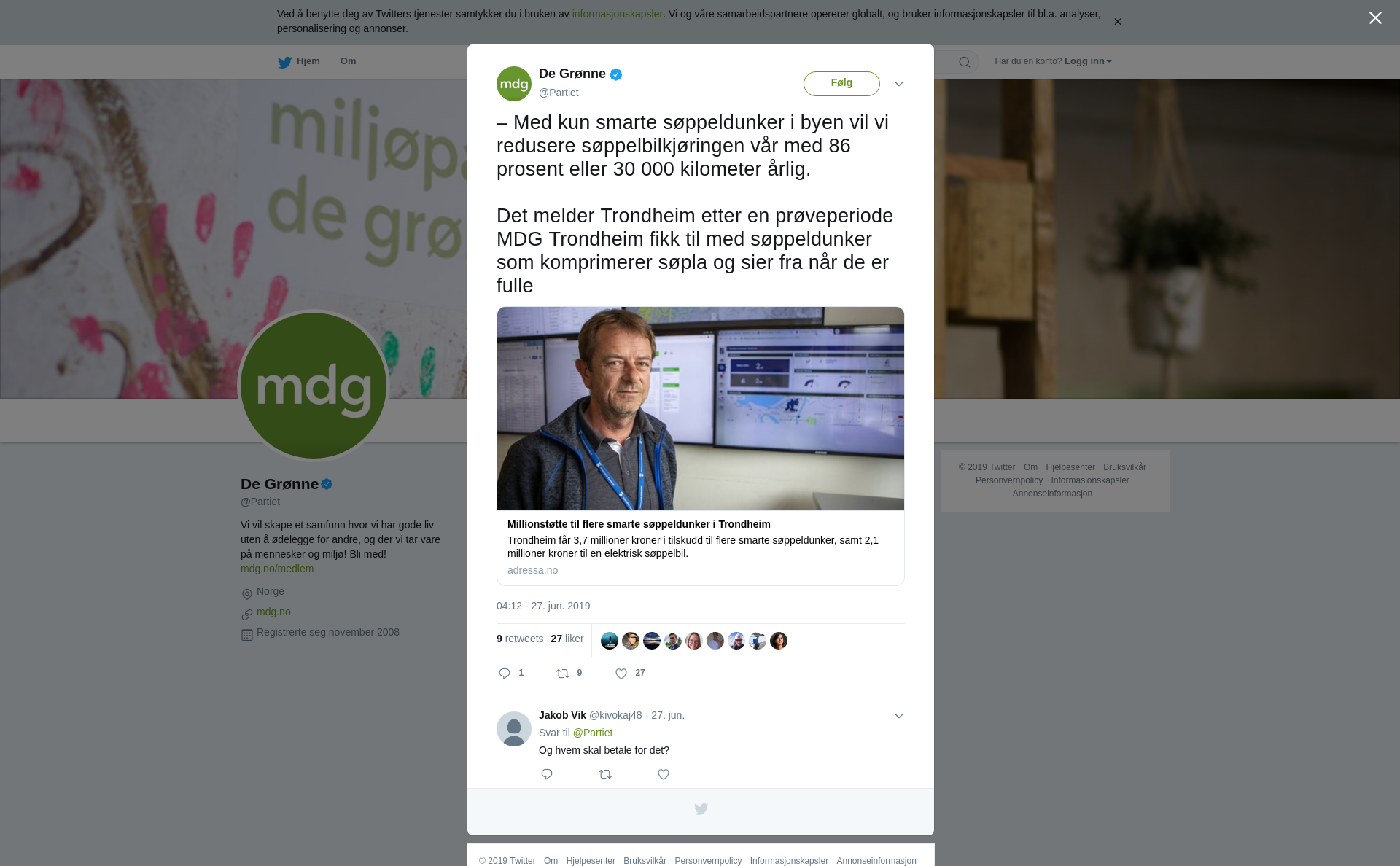Click reply icon on Jakob Vik's comment
Viewport: 1400px width, 866px height.
click(547, 774)
